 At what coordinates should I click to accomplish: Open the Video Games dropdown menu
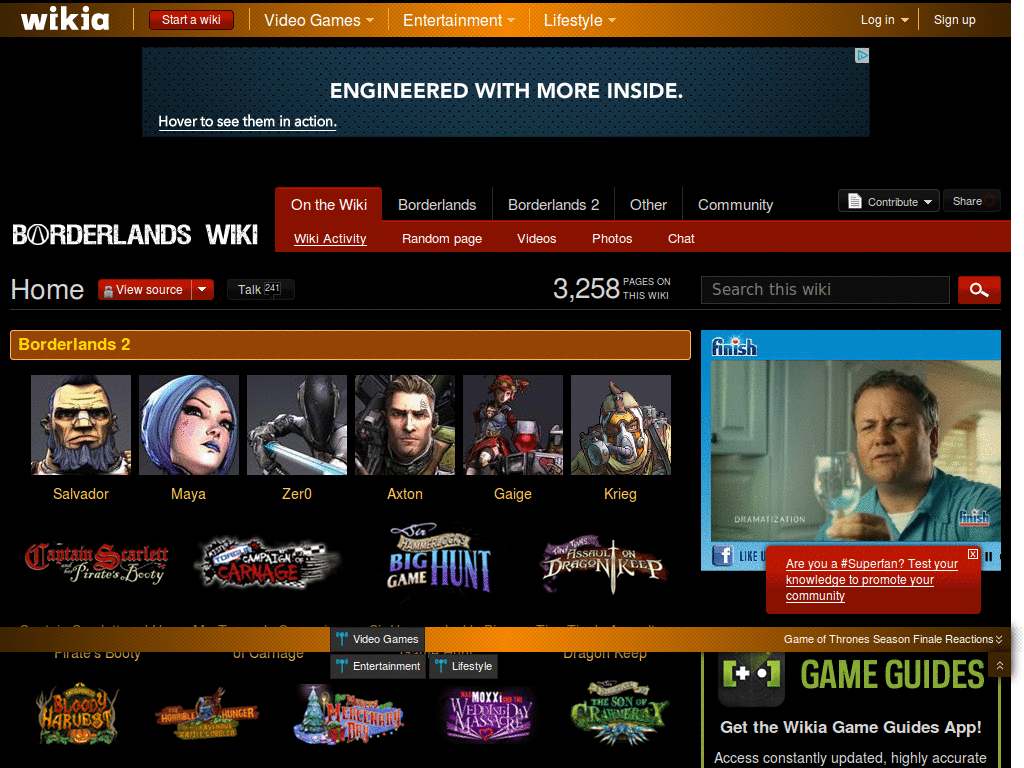pos(319,20)
